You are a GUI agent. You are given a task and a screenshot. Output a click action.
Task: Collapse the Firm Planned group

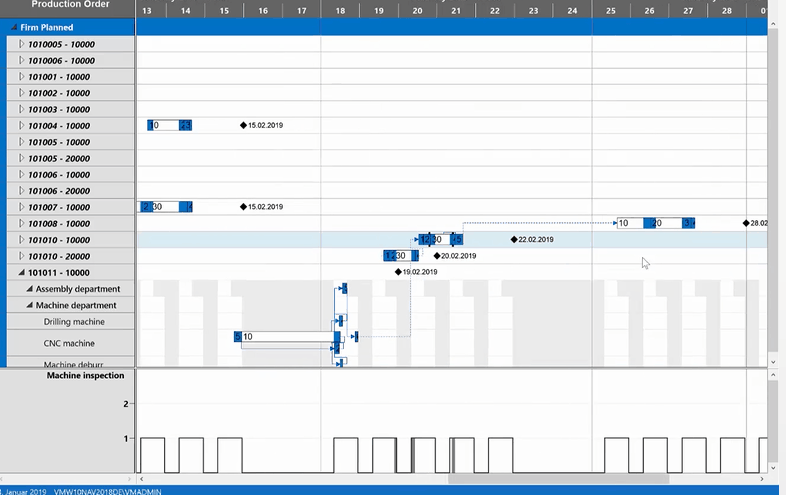[x=13, y=28]
